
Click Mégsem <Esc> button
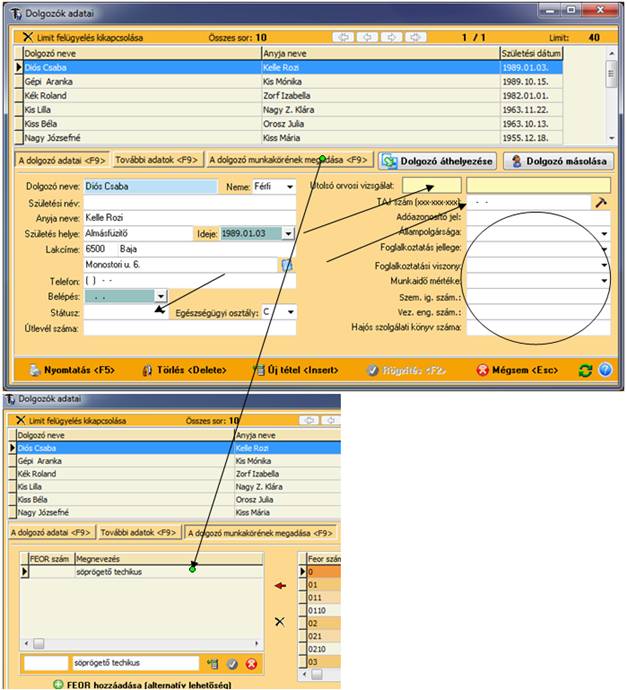point(517,371)
